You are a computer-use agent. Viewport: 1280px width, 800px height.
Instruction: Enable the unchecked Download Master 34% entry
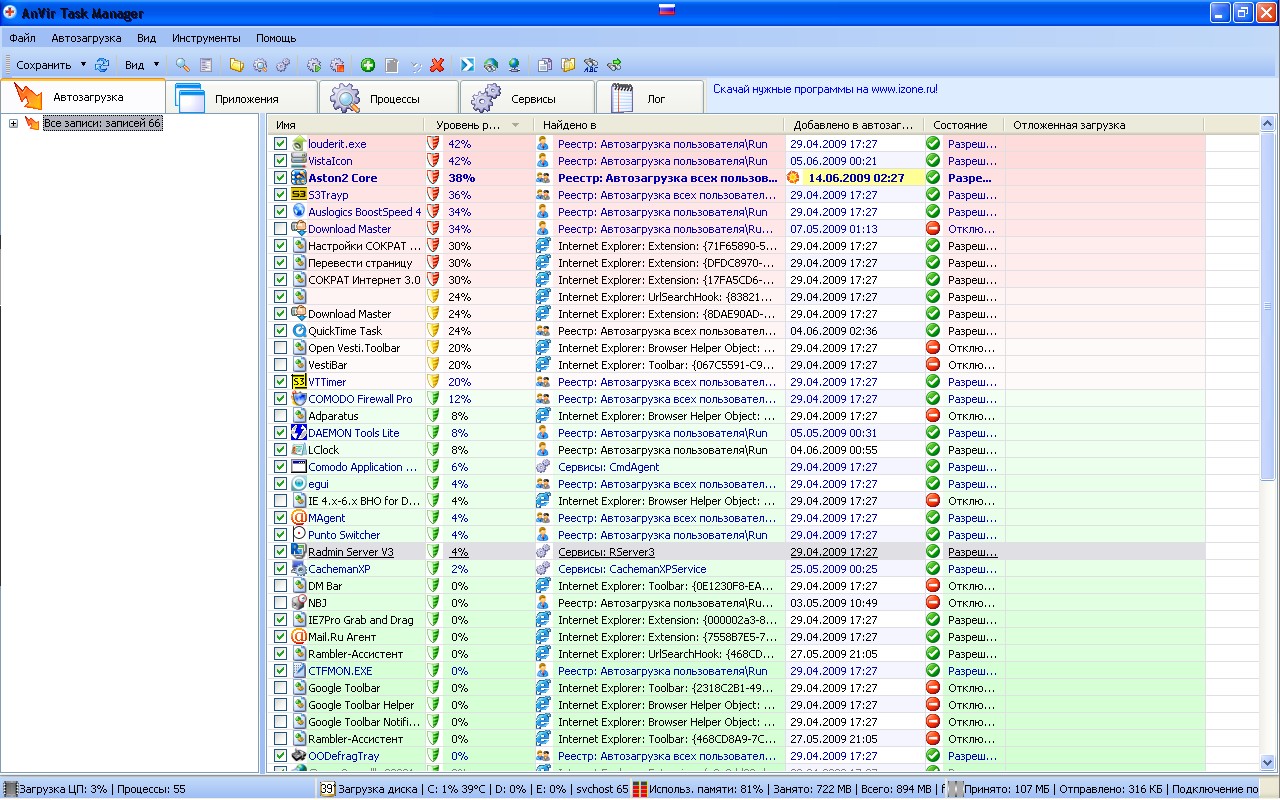tap(281, 229)
